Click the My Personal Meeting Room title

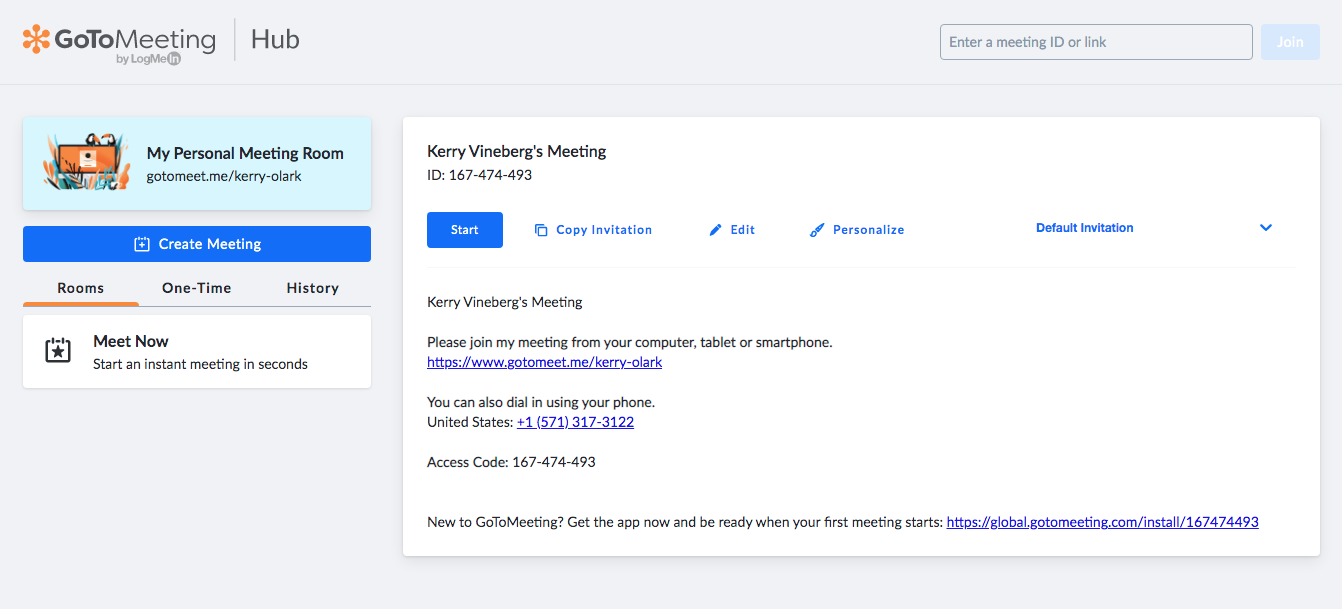pos(245,153)
